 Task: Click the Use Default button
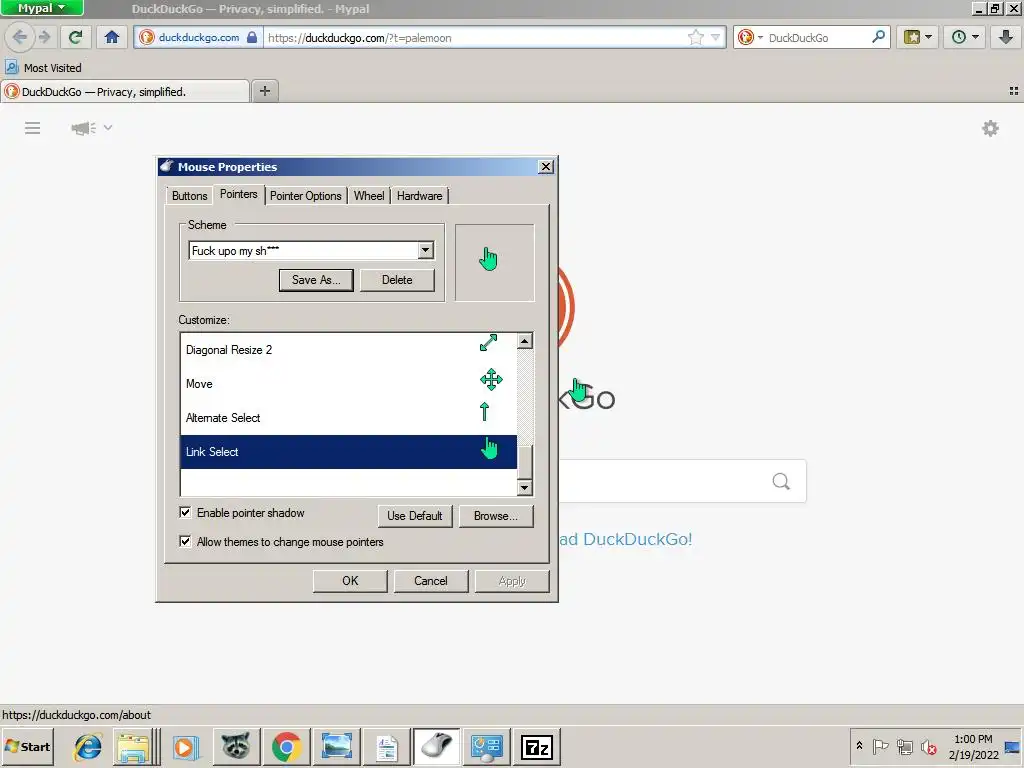click(415, 516)
